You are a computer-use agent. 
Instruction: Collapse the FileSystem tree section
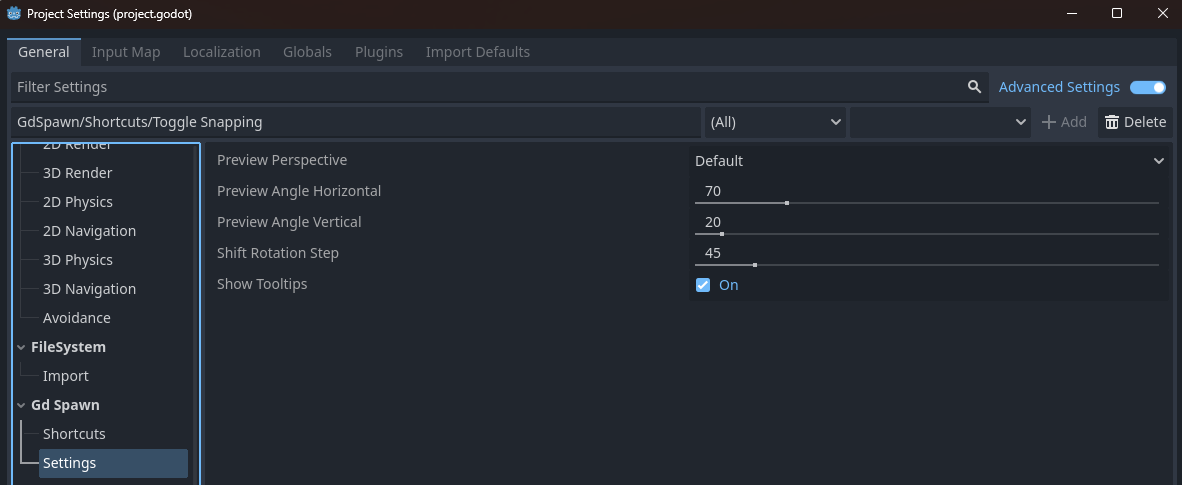click(21, 347)
